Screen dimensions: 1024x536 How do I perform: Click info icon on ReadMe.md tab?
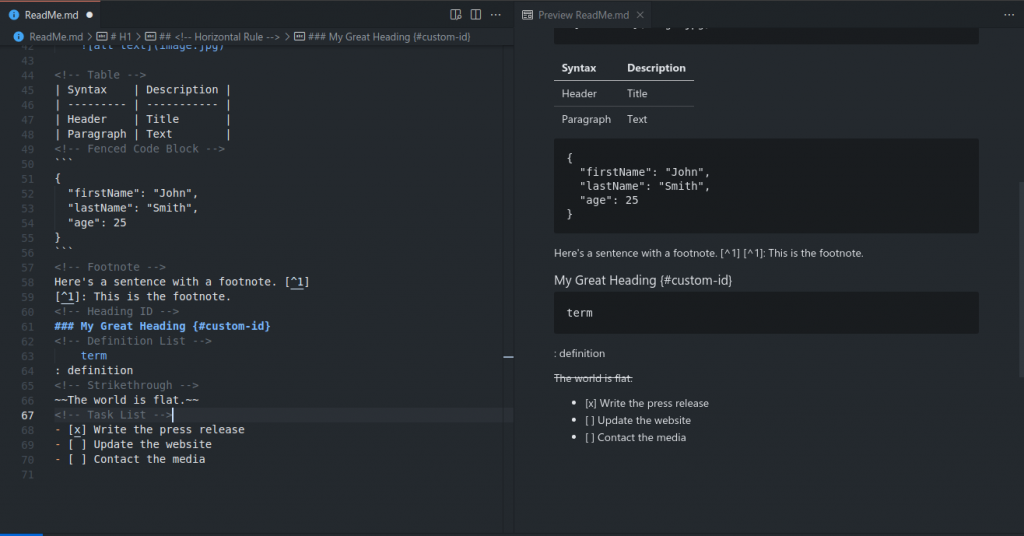tap(14, 14)
